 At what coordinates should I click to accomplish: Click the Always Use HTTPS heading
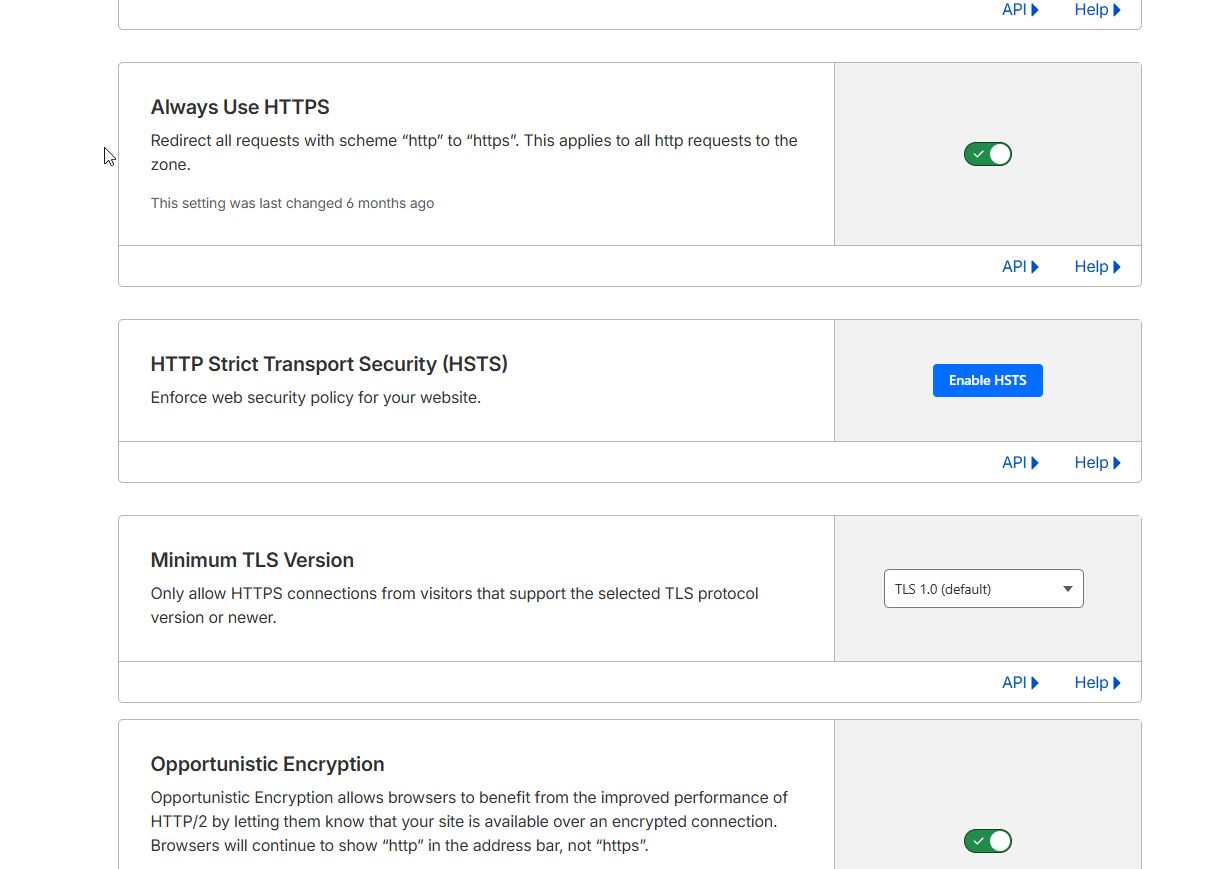[240, 107]
